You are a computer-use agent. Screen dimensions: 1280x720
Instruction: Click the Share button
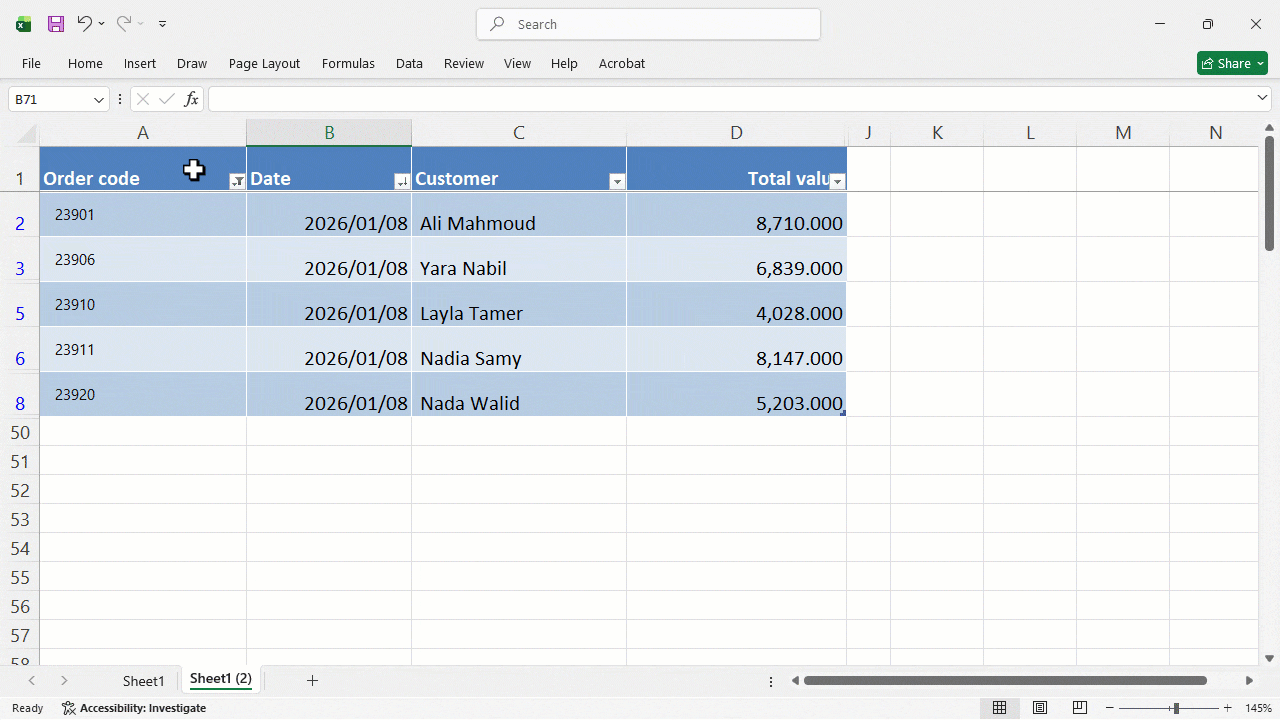[x=1232, y=63]
